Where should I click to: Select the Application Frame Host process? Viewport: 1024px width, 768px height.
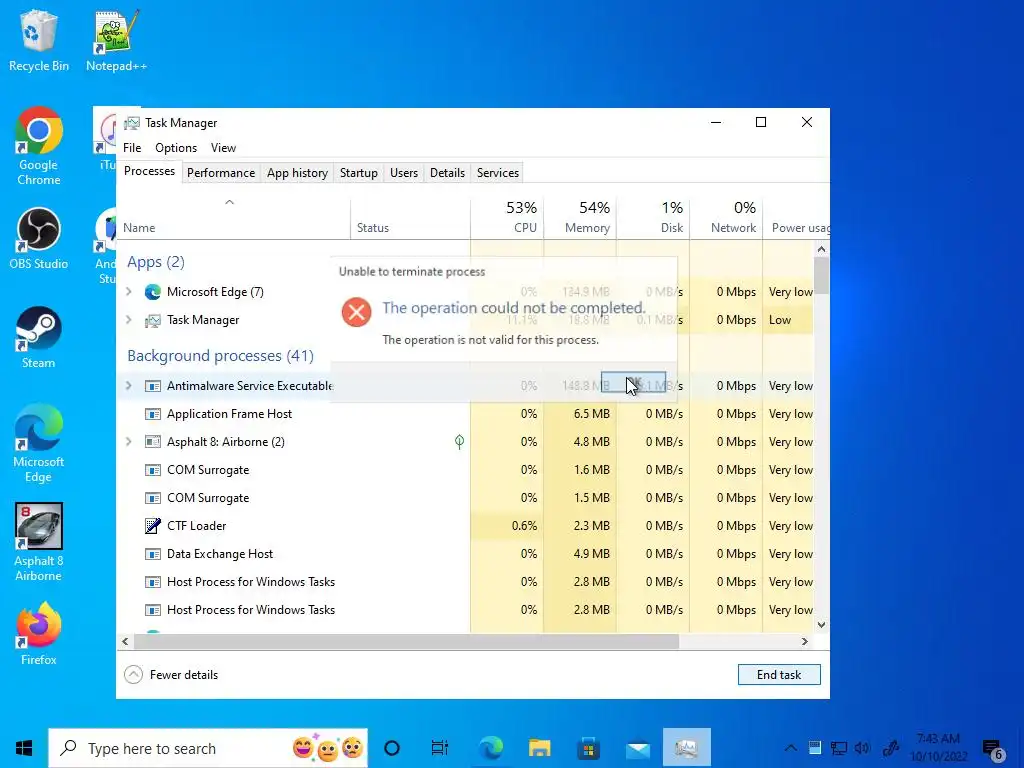(465, 414)
